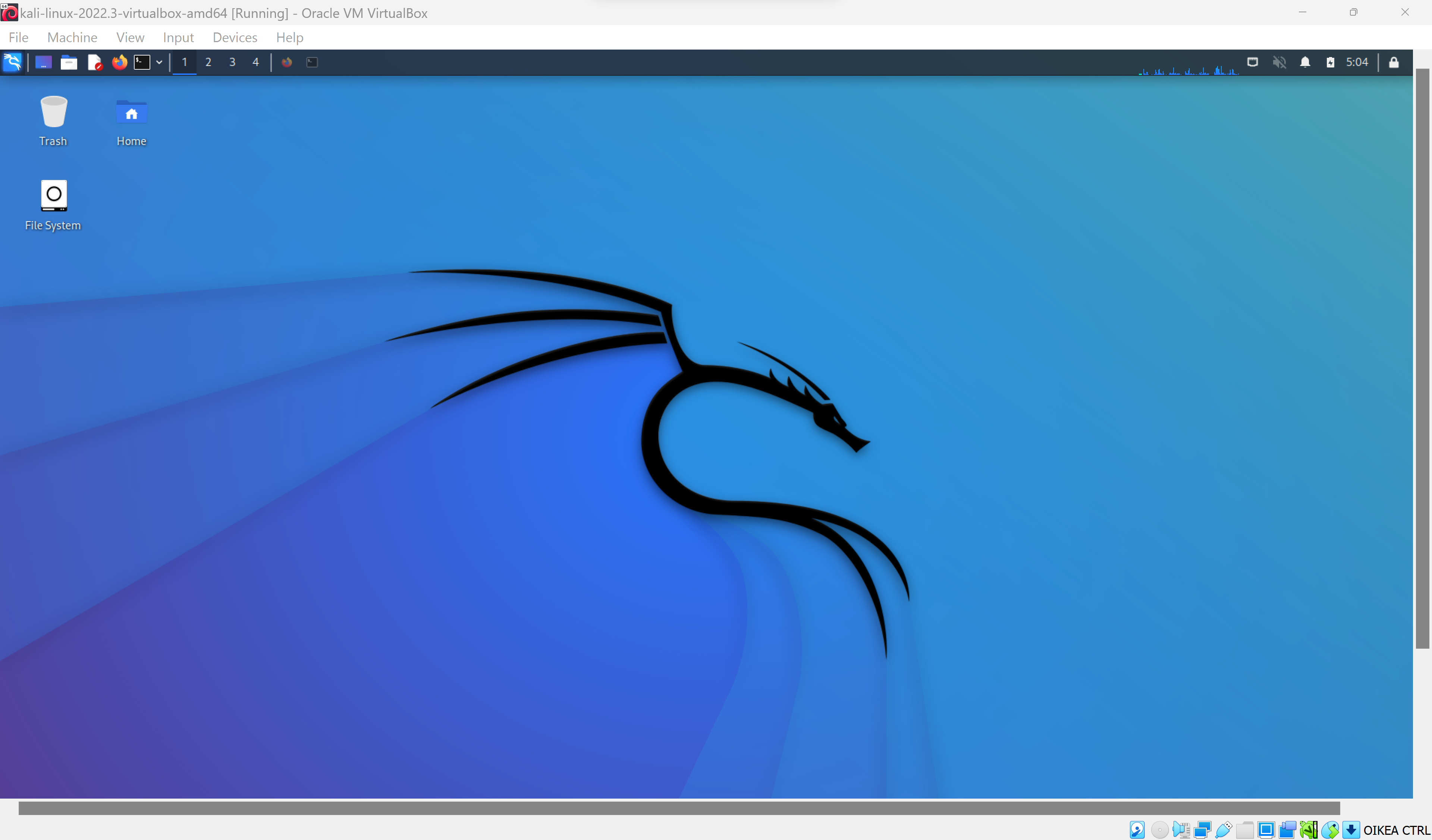Image resolution: width=1432 pixels, height=840 pixels.
Task: Open the text editor panel launcher
Action: pos(94,62)
